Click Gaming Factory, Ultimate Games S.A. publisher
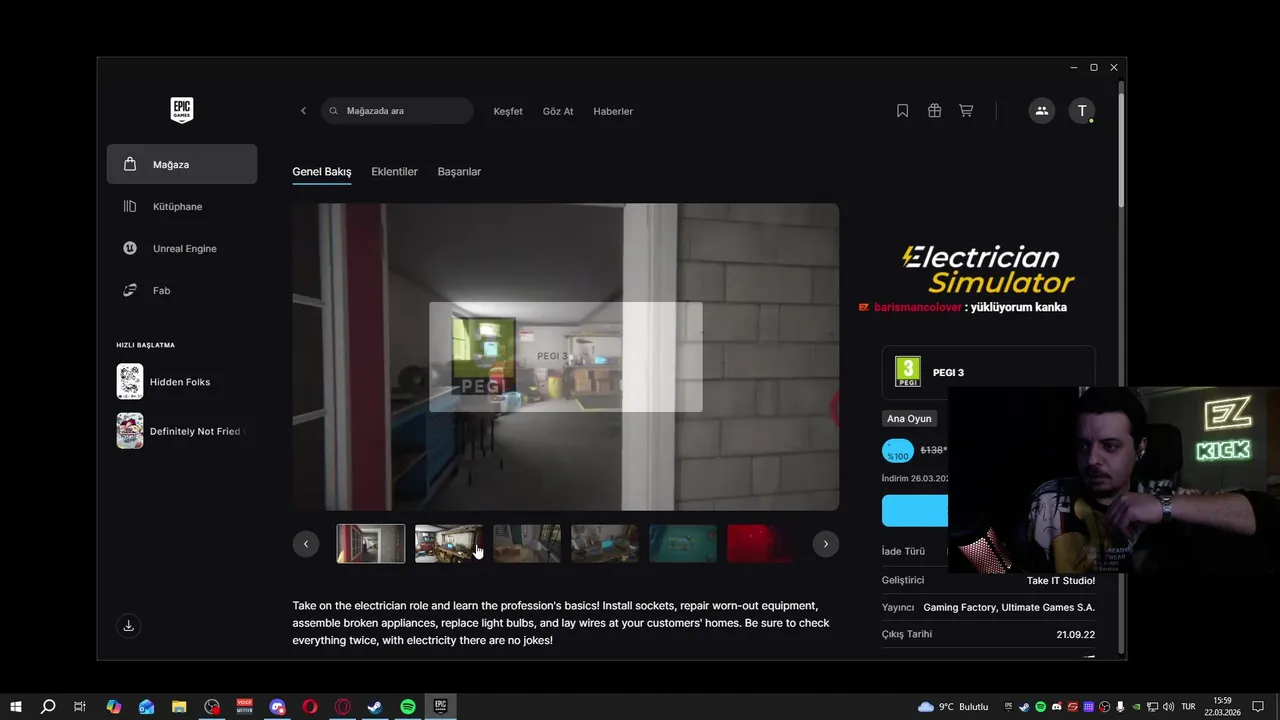Screen dimensions: 1280x720 click(x=1009, y=607)
